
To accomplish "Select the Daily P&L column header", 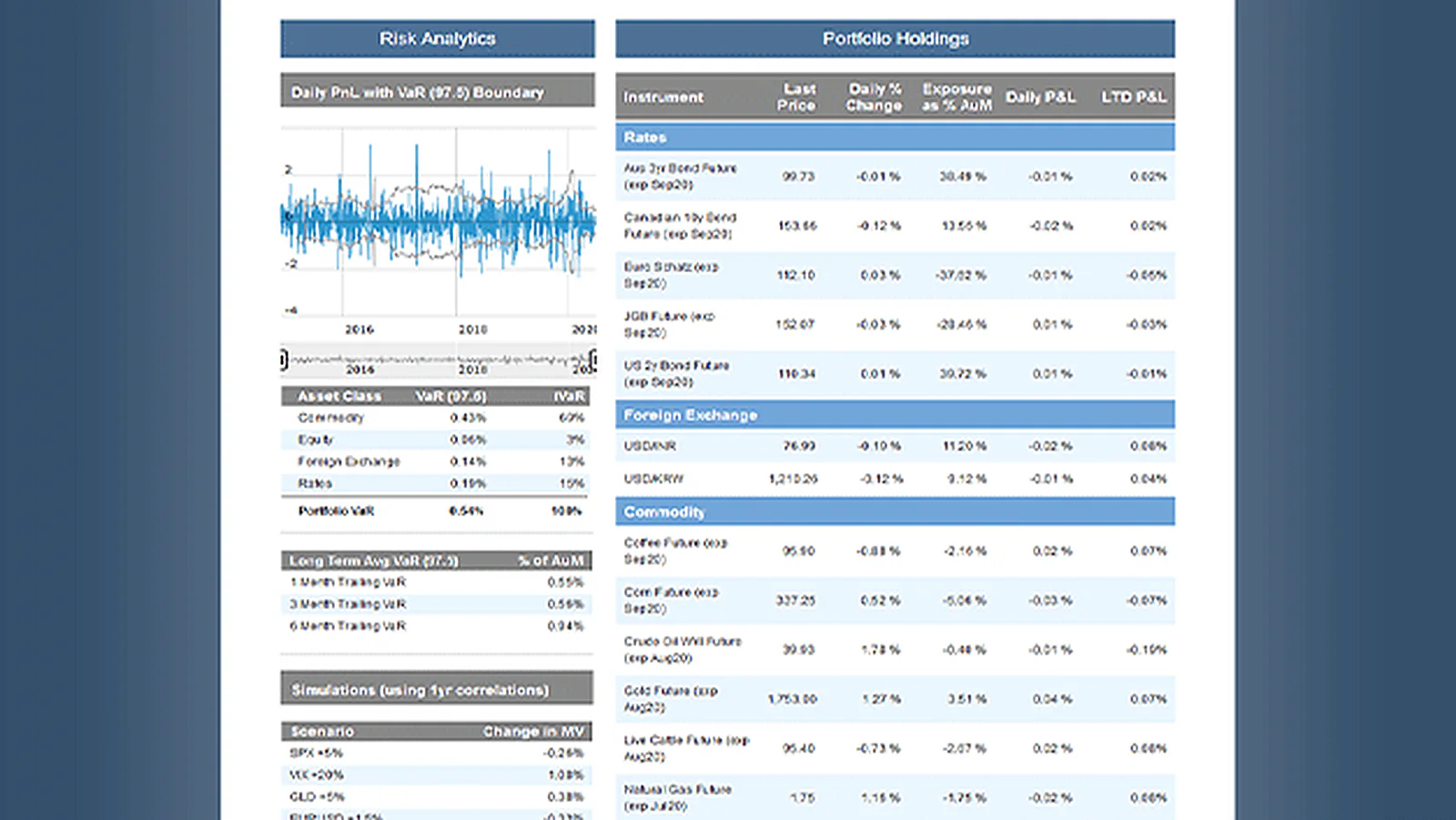I will click(1040, 97).
